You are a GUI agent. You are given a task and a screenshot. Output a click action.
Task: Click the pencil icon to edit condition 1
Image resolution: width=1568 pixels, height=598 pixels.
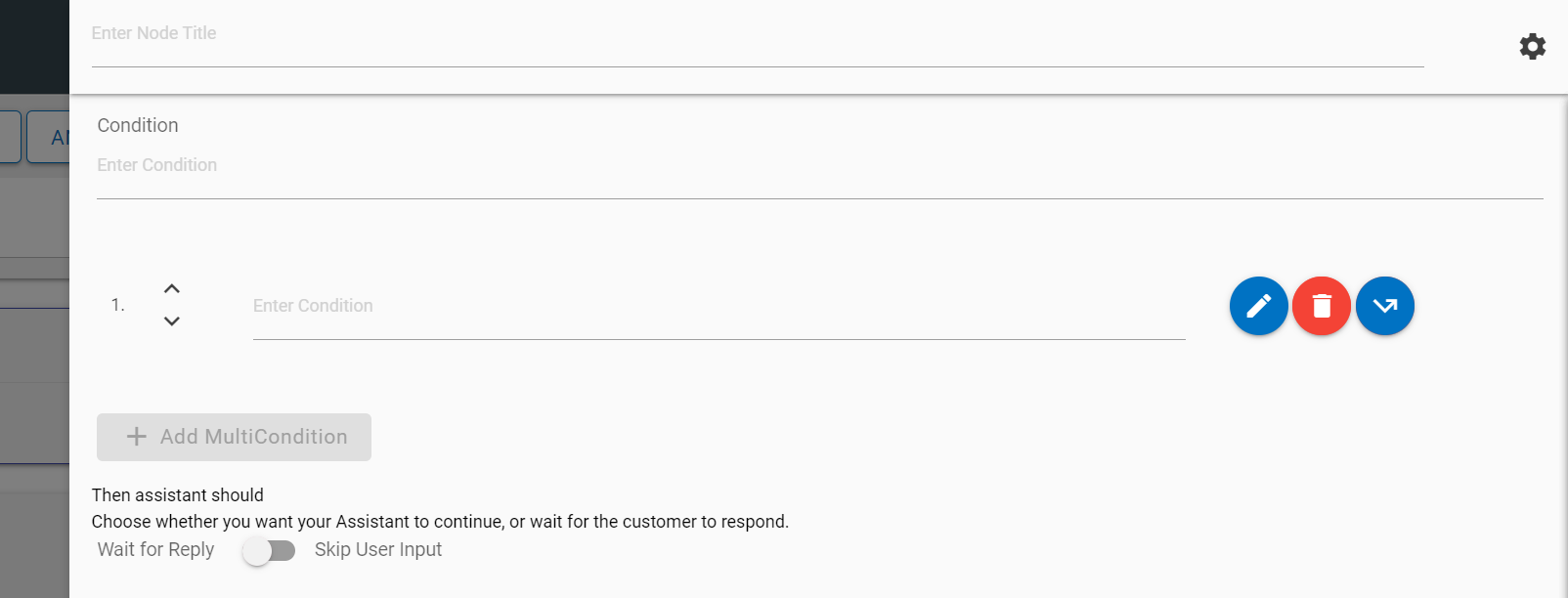pos(1258,306)
